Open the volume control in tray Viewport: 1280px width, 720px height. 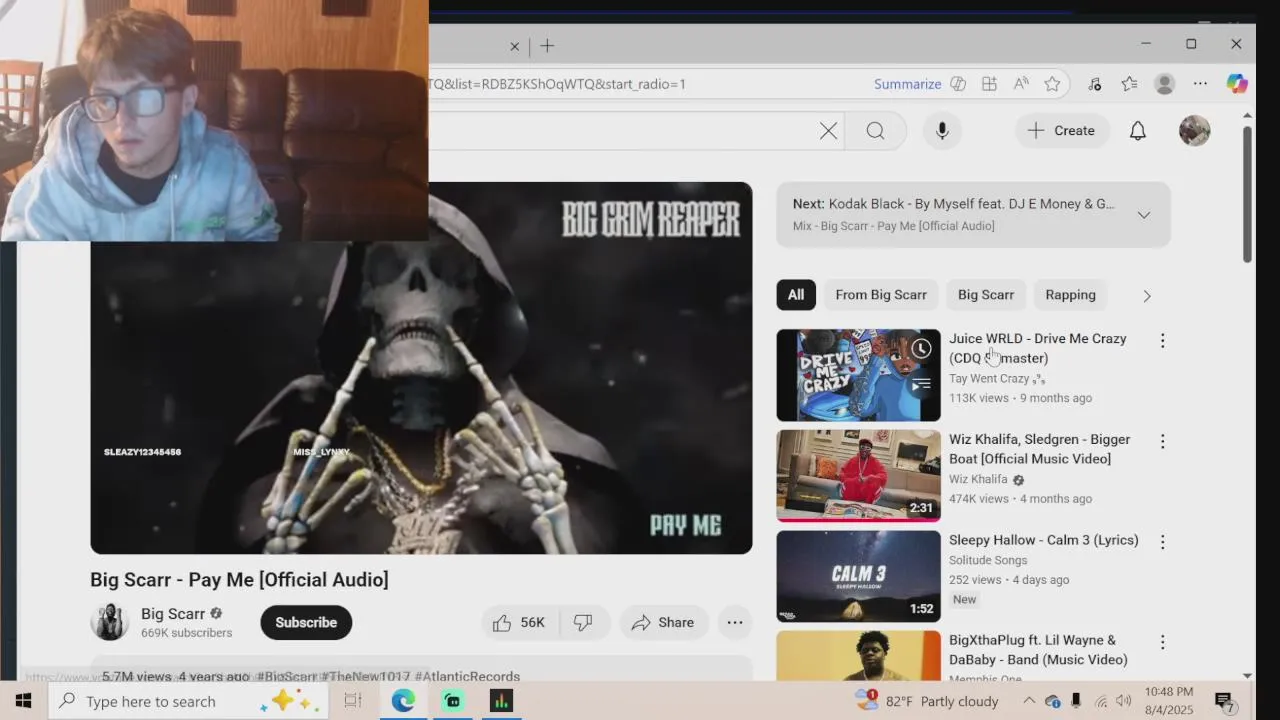pyautogui.click(x=1123, y=701)
